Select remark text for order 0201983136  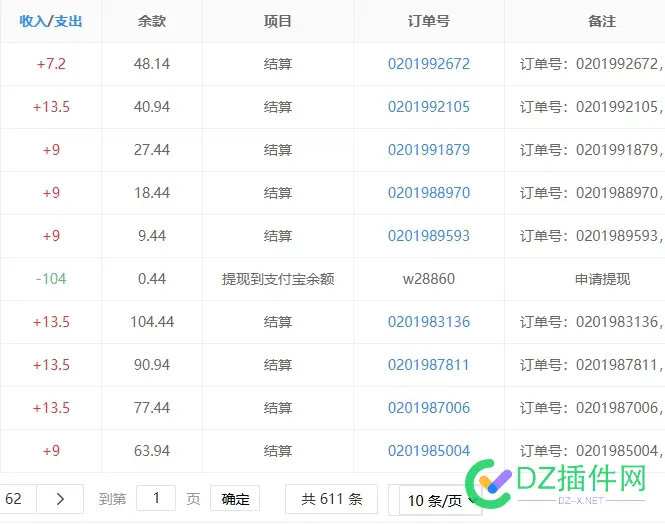pyautogui.click(x=592, y=322)
